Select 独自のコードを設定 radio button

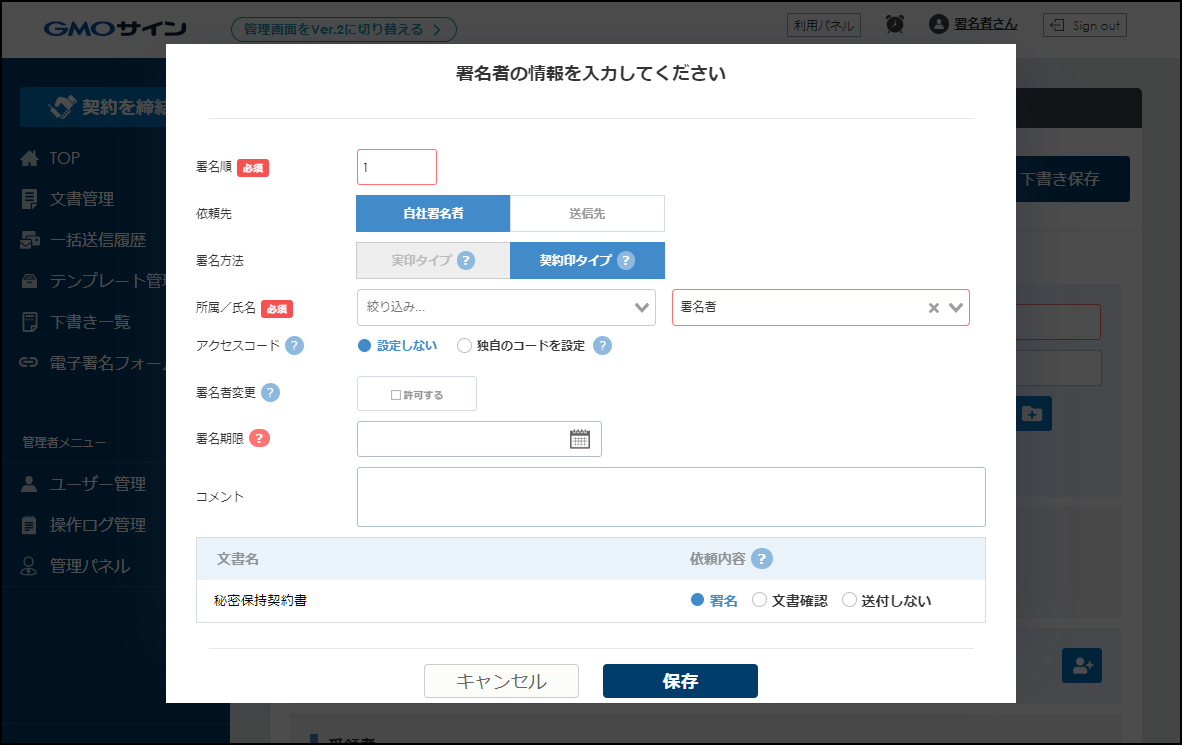tap(464, 346)
